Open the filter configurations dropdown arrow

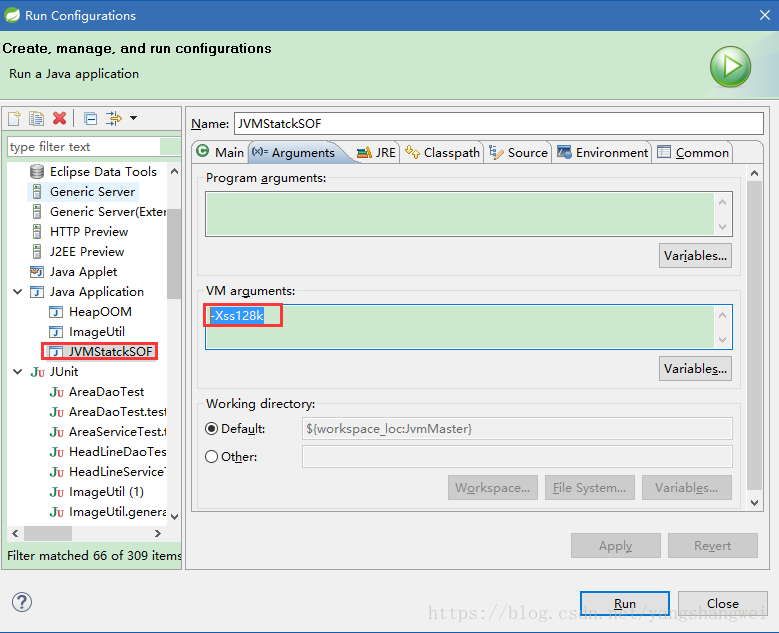133,118
